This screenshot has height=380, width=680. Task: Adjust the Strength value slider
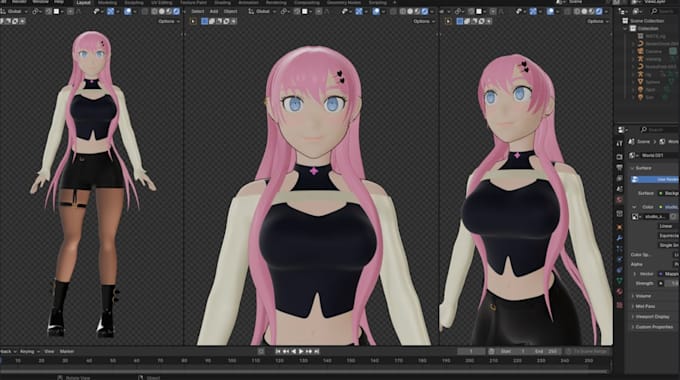coord(672,283)
